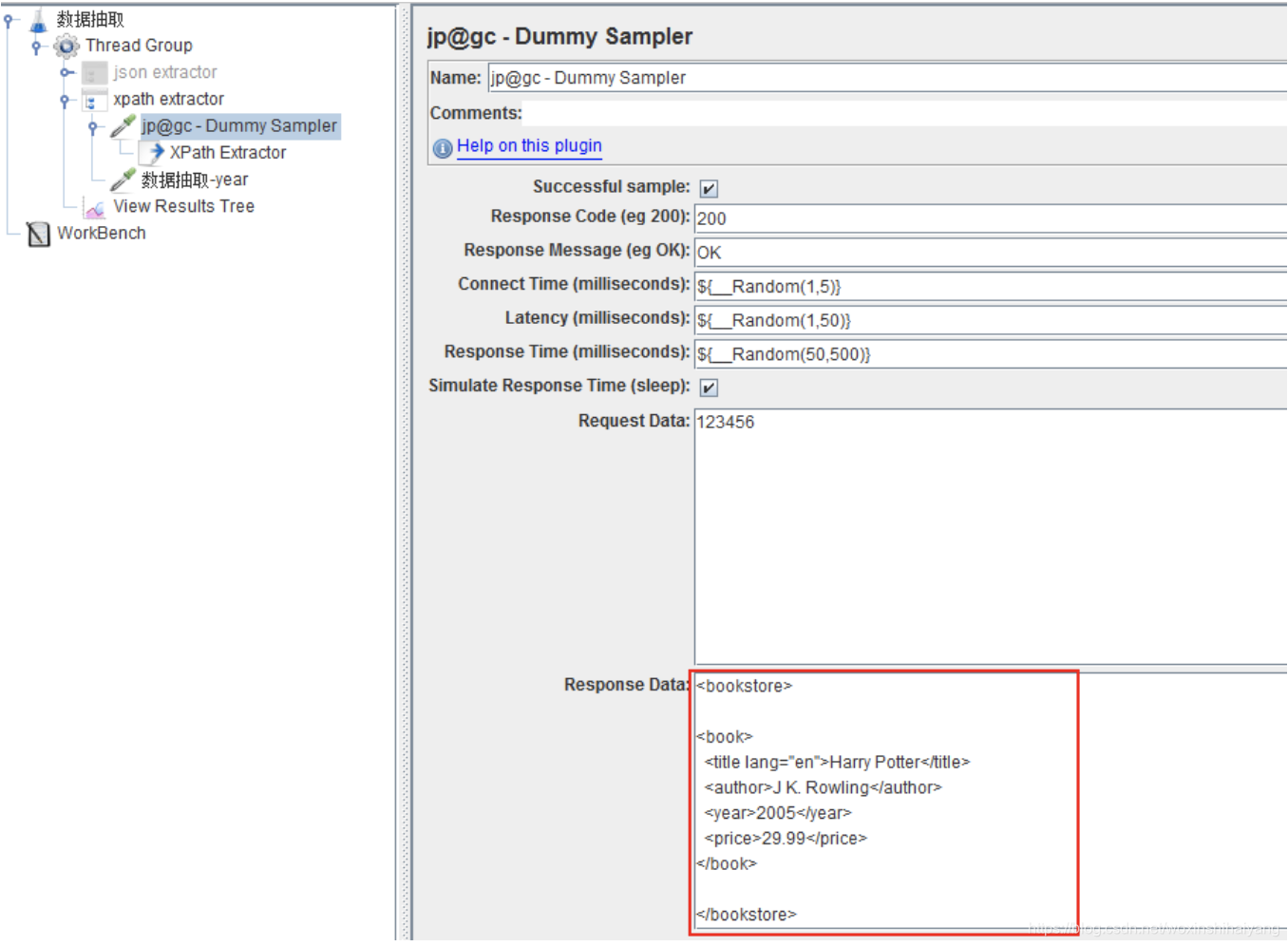Click the Comments input field
The image size is (1288, 946).
coord(905,113)
